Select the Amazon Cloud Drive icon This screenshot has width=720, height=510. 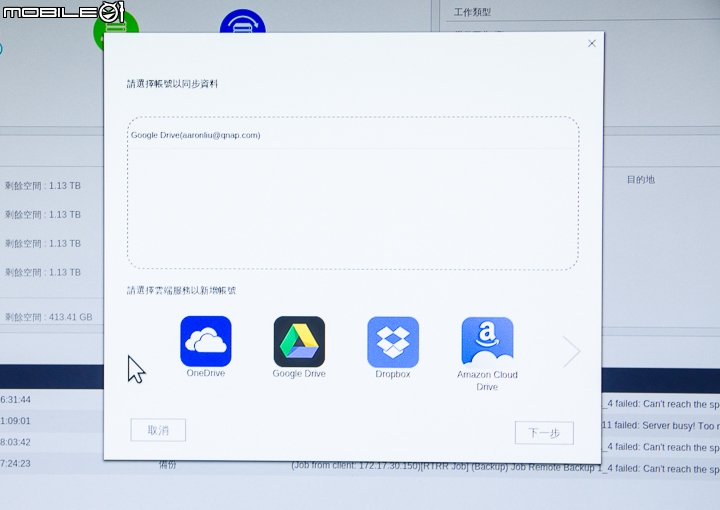coord(487,342)
